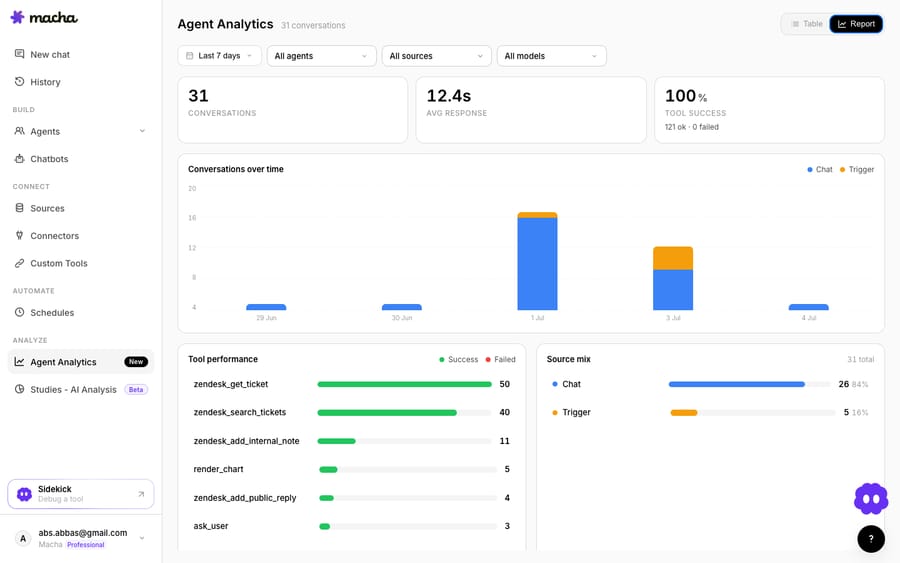
Task: Toggle Failed in Tool performance legend
Action: point(501,359)
